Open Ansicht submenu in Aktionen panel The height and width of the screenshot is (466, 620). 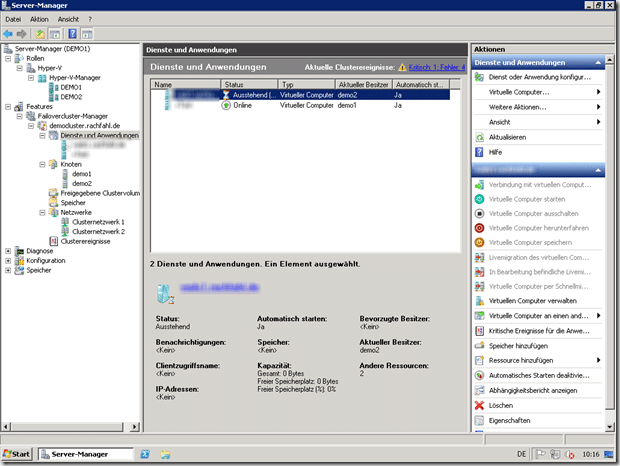[537, 122]
